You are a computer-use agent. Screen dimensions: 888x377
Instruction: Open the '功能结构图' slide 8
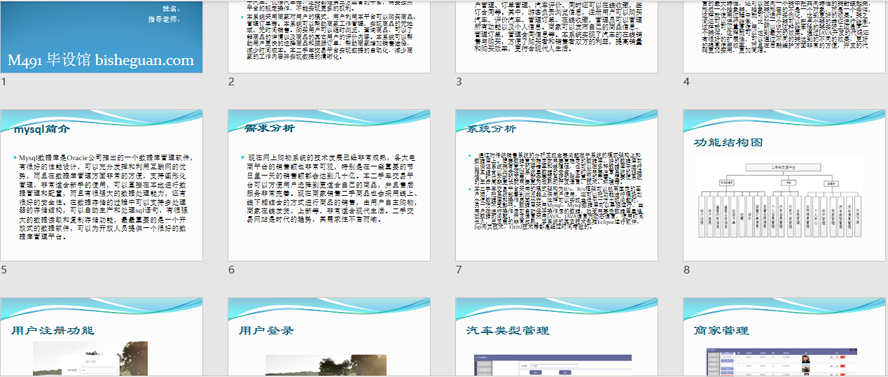click(785, 185)
